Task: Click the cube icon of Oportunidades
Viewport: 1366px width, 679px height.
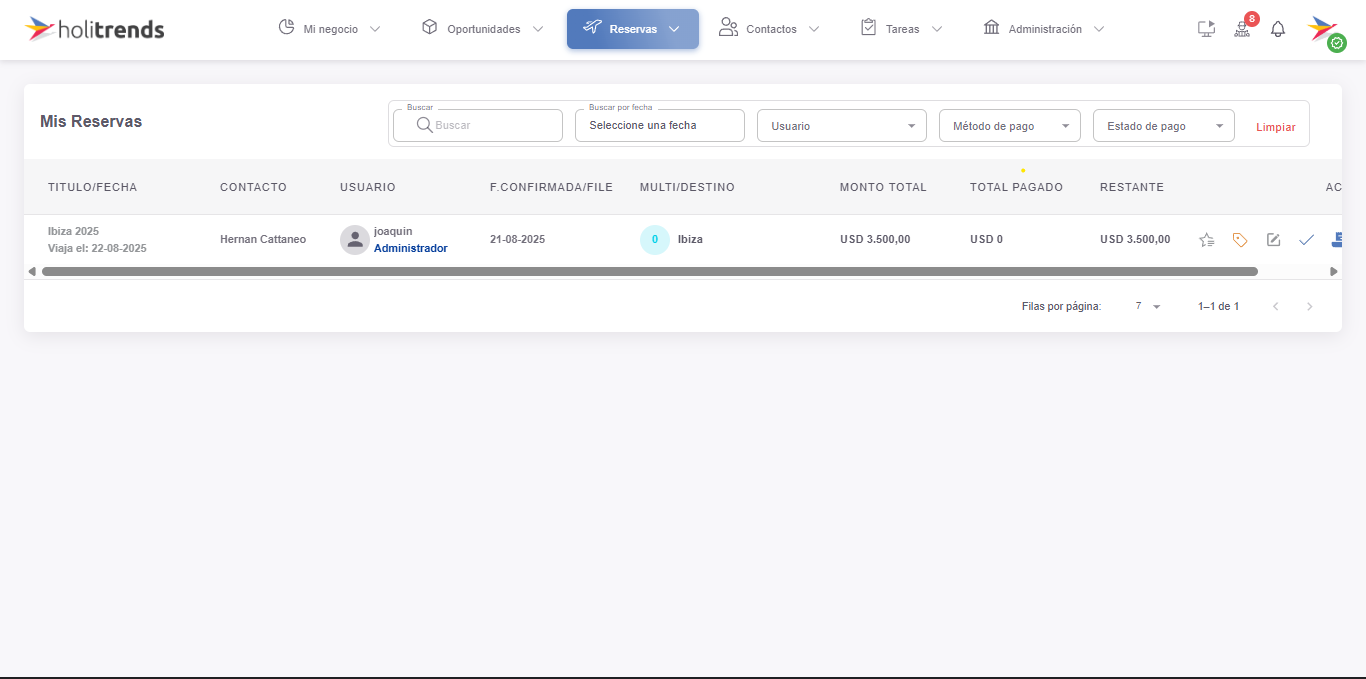Action: [x=430, y=27]
